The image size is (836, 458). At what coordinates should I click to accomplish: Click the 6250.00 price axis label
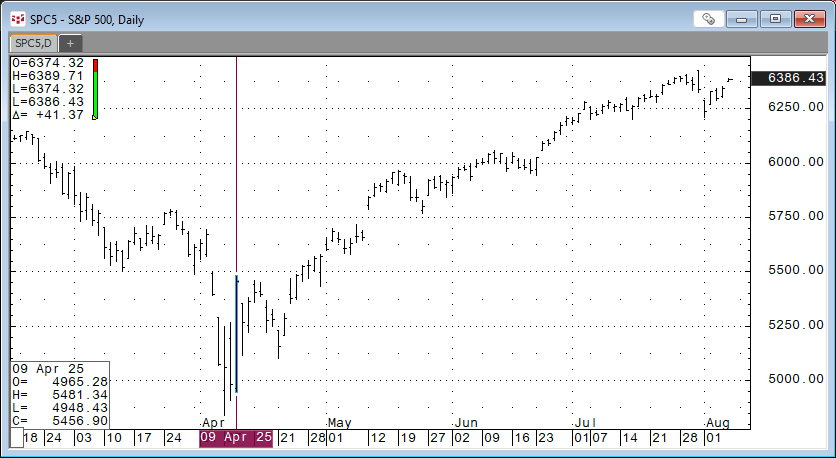click(x=795, y=107)
